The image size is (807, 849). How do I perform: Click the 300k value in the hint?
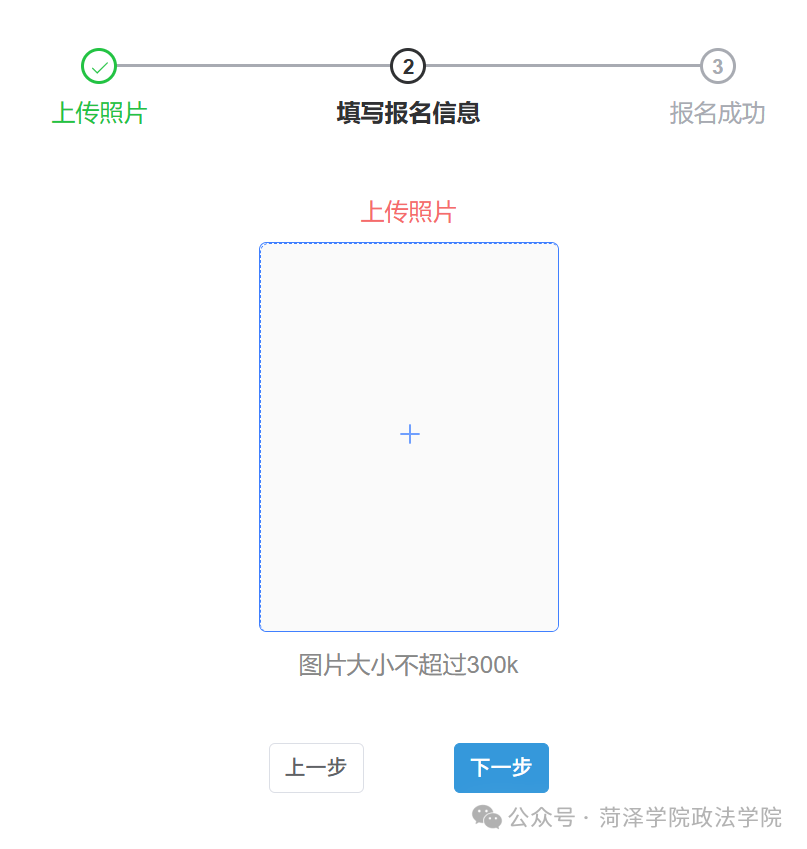492,665
